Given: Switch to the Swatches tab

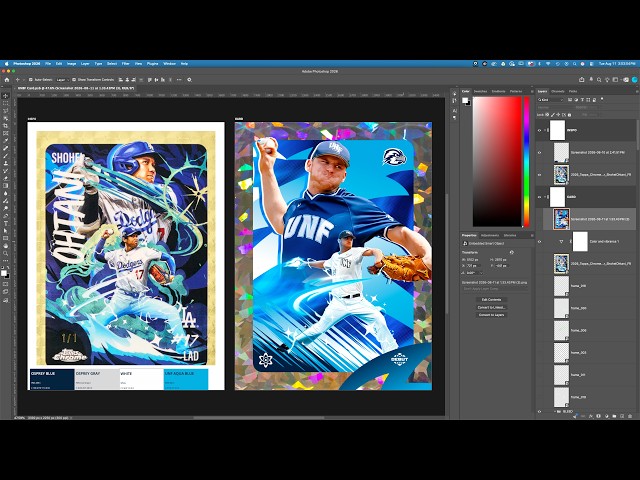Looking at the screenshot, I should pyautogui.click(x=480, y=91).
